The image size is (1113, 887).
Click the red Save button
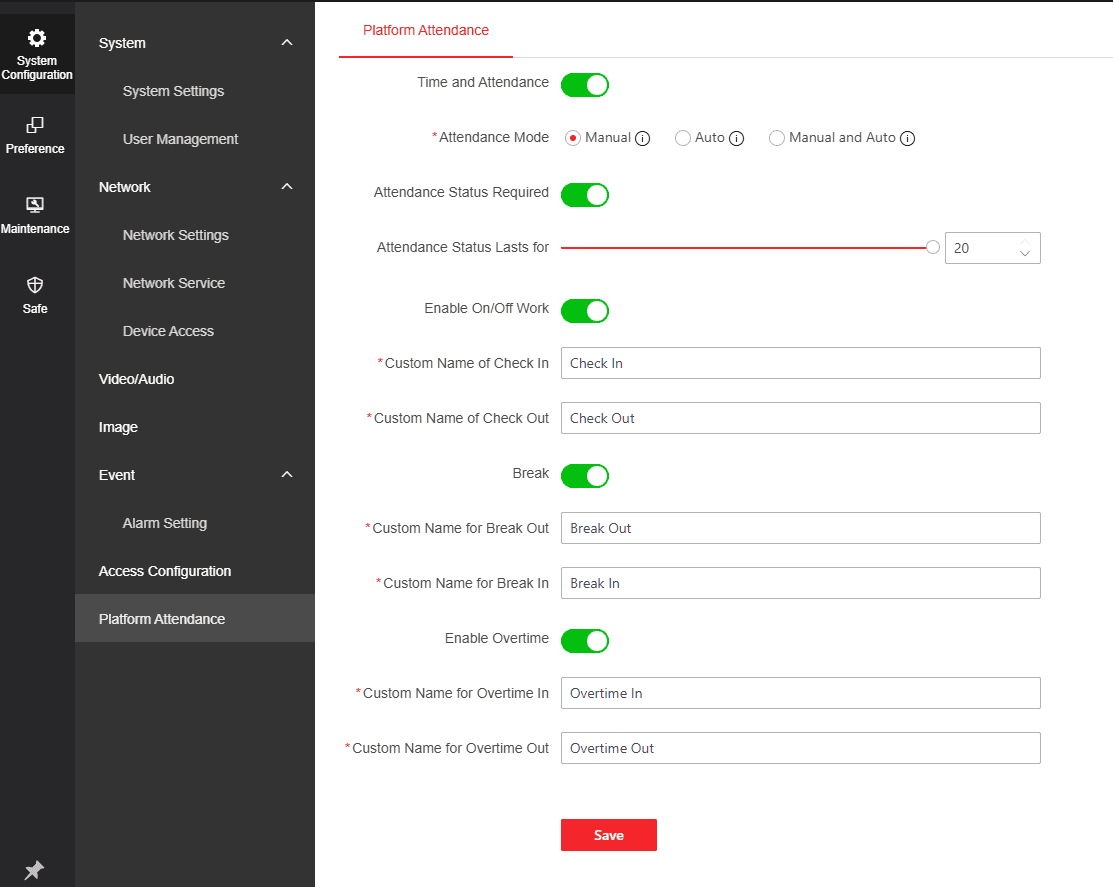(x=608, y=835)
